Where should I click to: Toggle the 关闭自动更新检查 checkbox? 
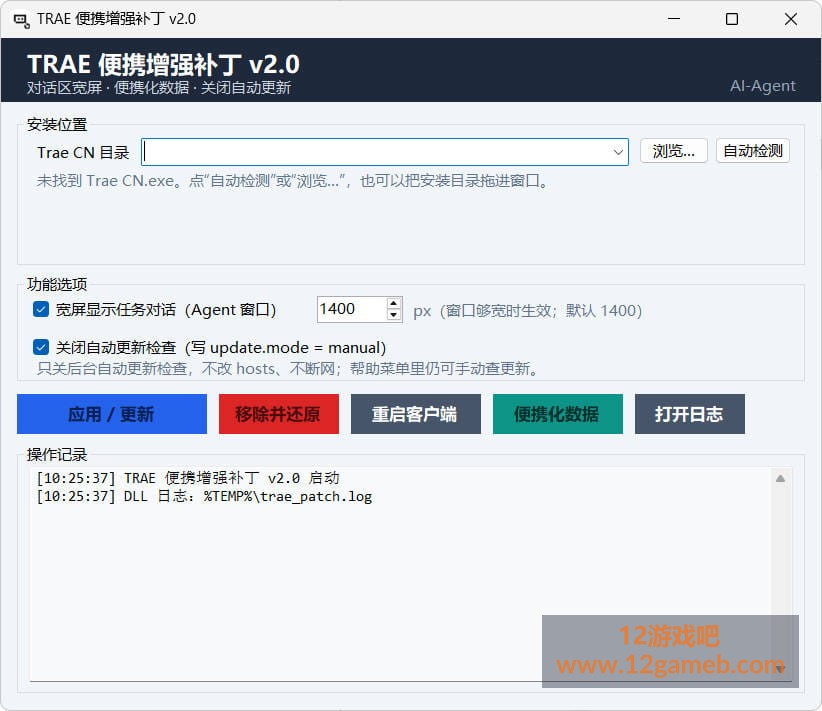[x=41, y=347]
